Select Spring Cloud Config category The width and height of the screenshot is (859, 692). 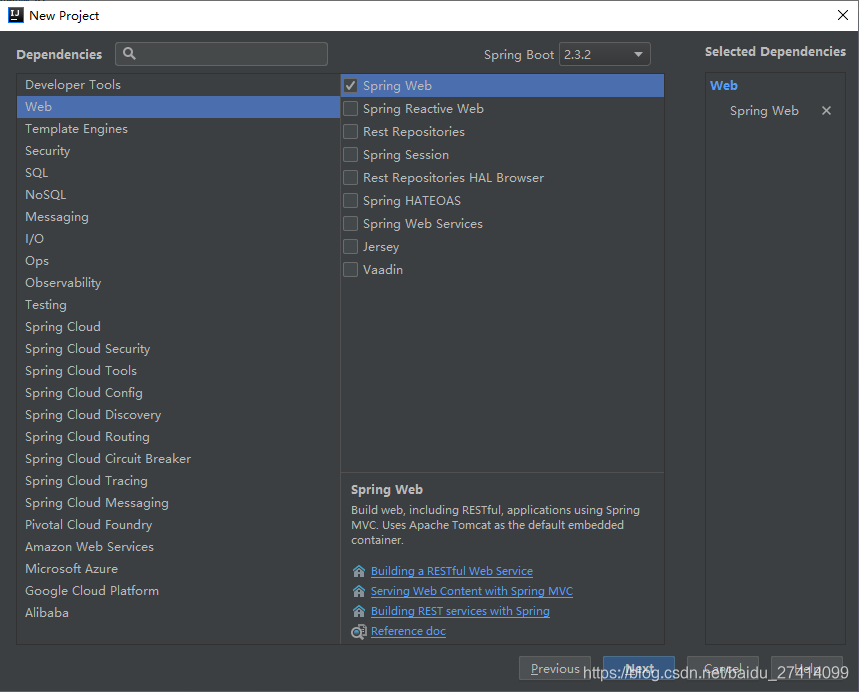click(179, 393)
